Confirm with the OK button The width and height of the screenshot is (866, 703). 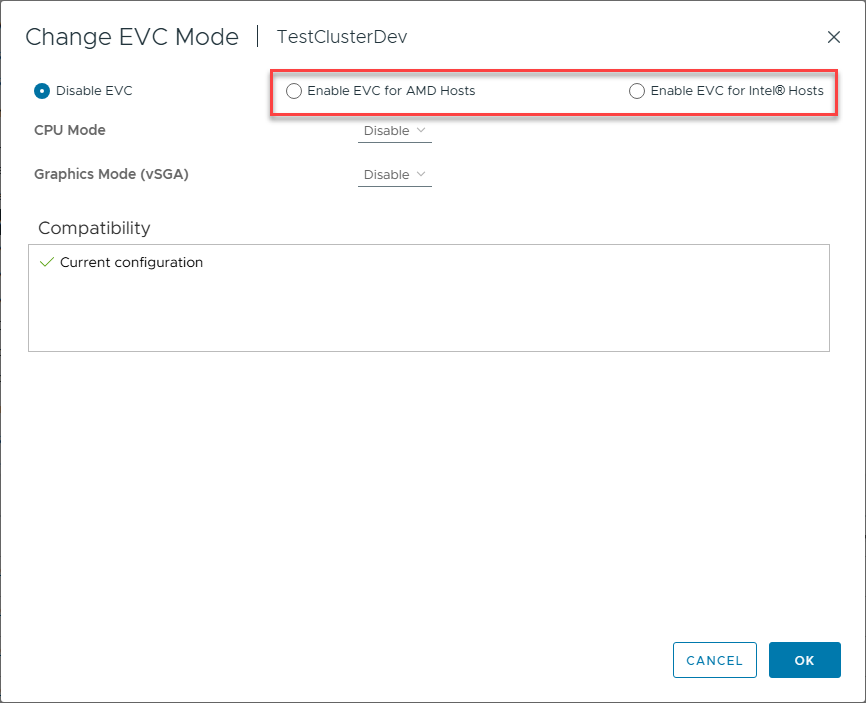pyautogui.click(x=804, y=660)
